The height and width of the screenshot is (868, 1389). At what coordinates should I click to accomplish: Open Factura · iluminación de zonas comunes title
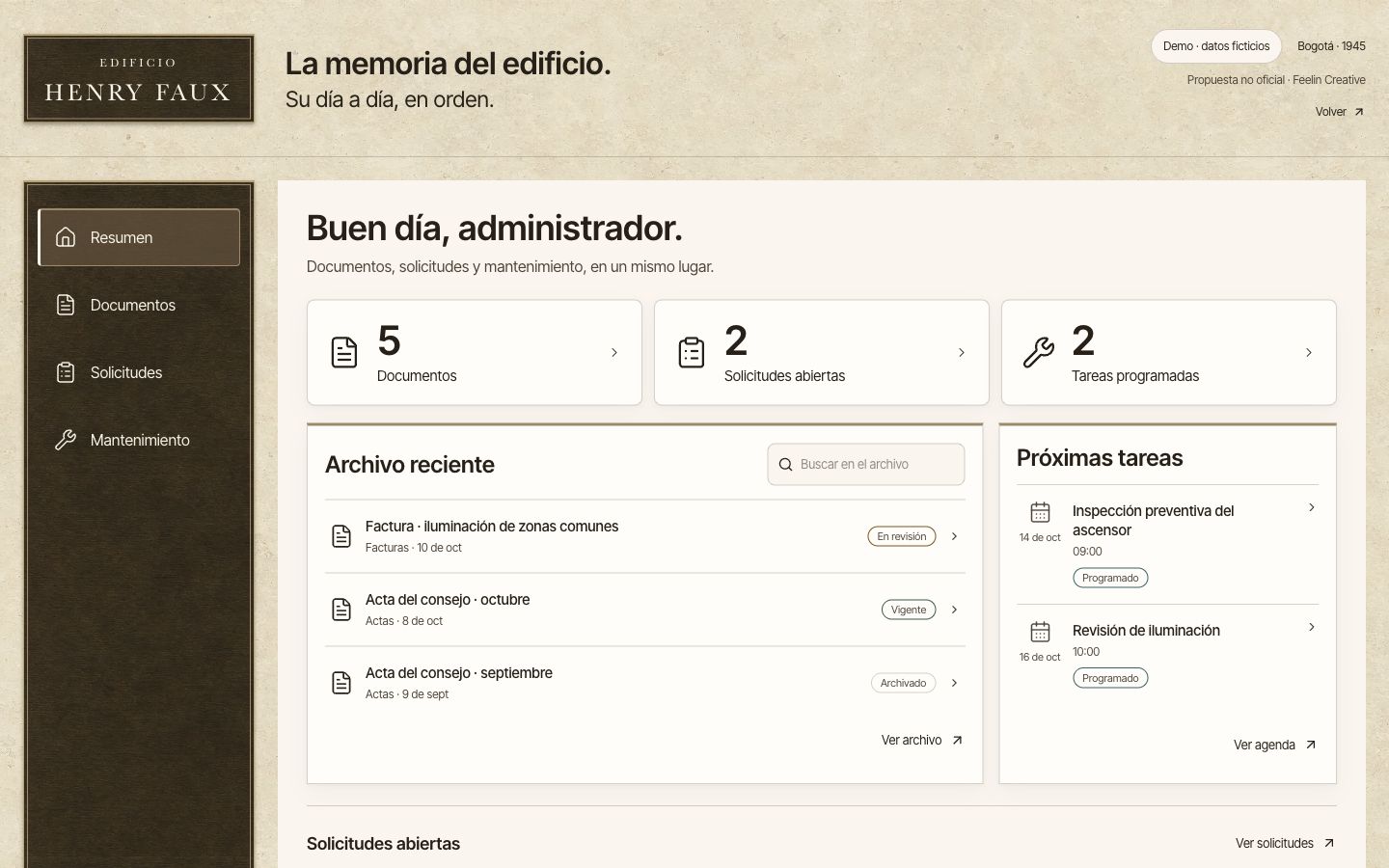pyautogui.click(x=492, y=527)
